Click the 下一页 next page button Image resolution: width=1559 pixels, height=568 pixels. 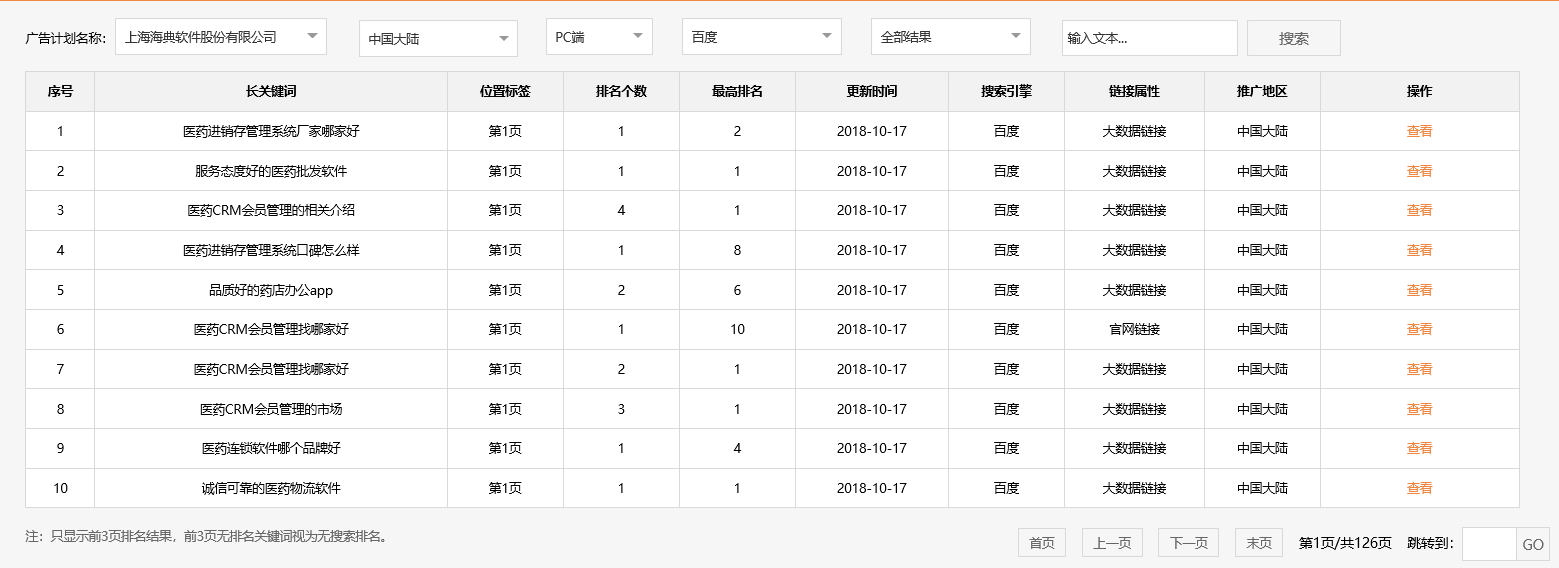(1188, 543)
